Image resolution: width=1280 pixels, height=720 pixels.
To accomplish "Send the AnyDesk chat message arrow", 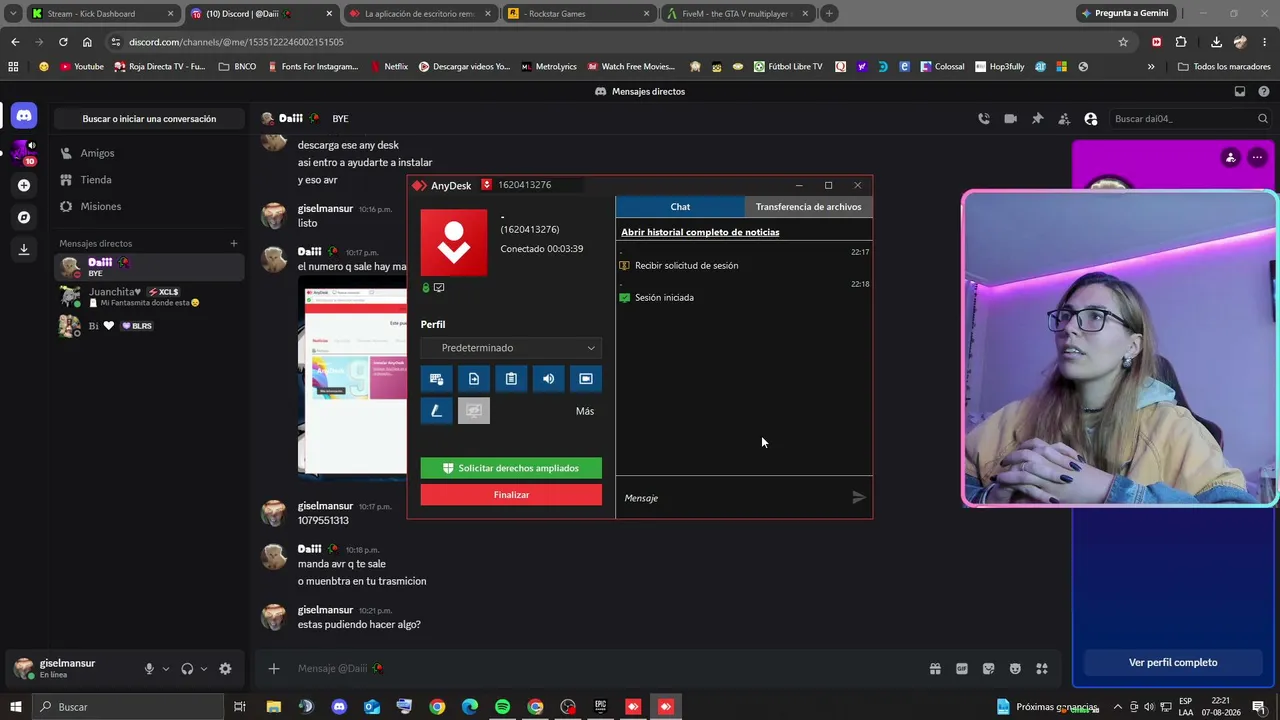I will pos(858,497).
